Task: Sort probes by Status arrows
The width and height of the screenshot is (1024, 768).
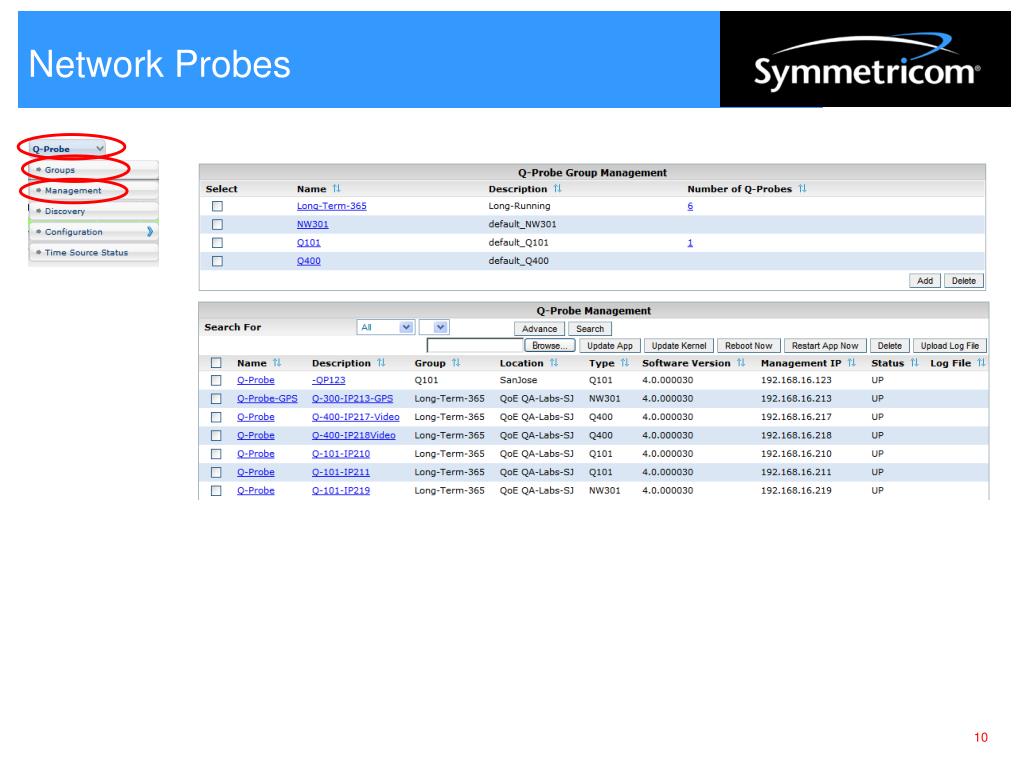Action: tap(914, 363)
